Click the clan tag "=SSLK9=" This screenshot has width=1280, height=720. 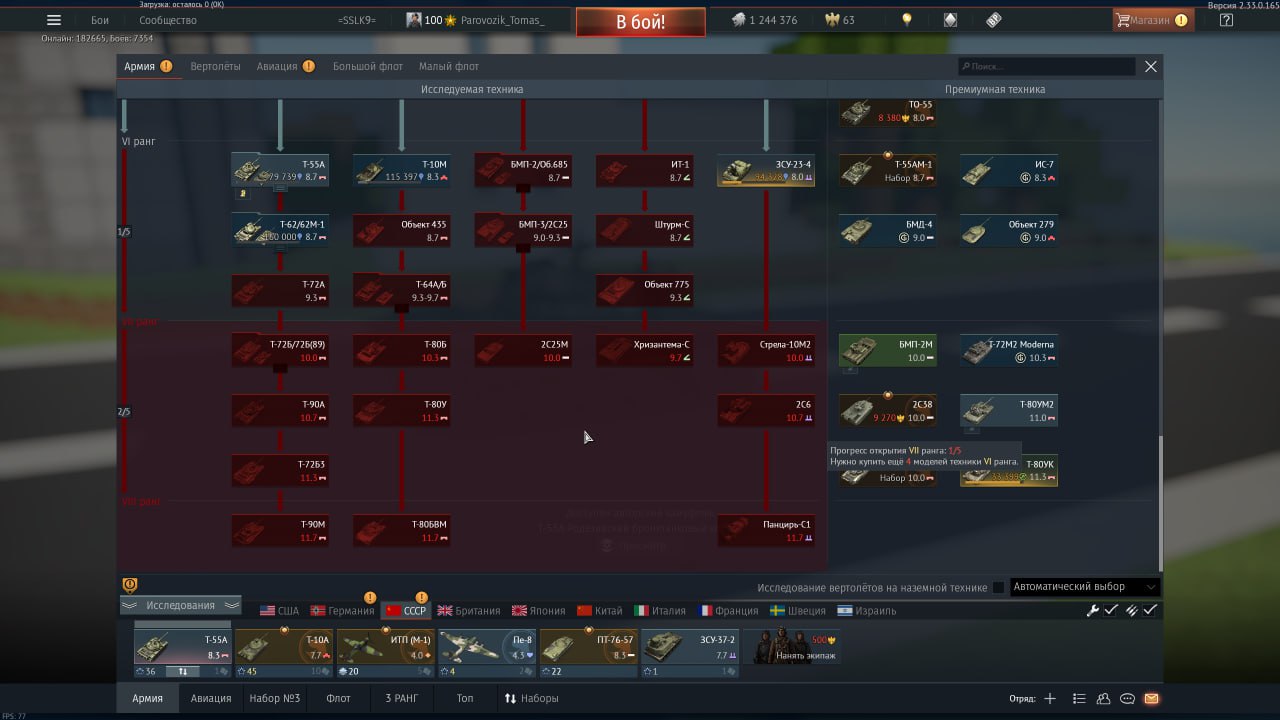pos(358,20)
